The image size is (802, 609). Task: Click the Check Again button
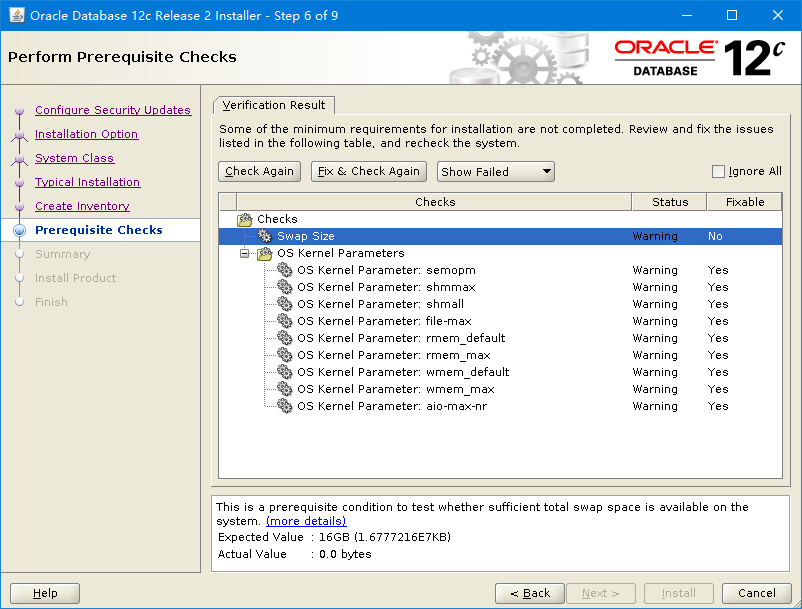(259, 171)
